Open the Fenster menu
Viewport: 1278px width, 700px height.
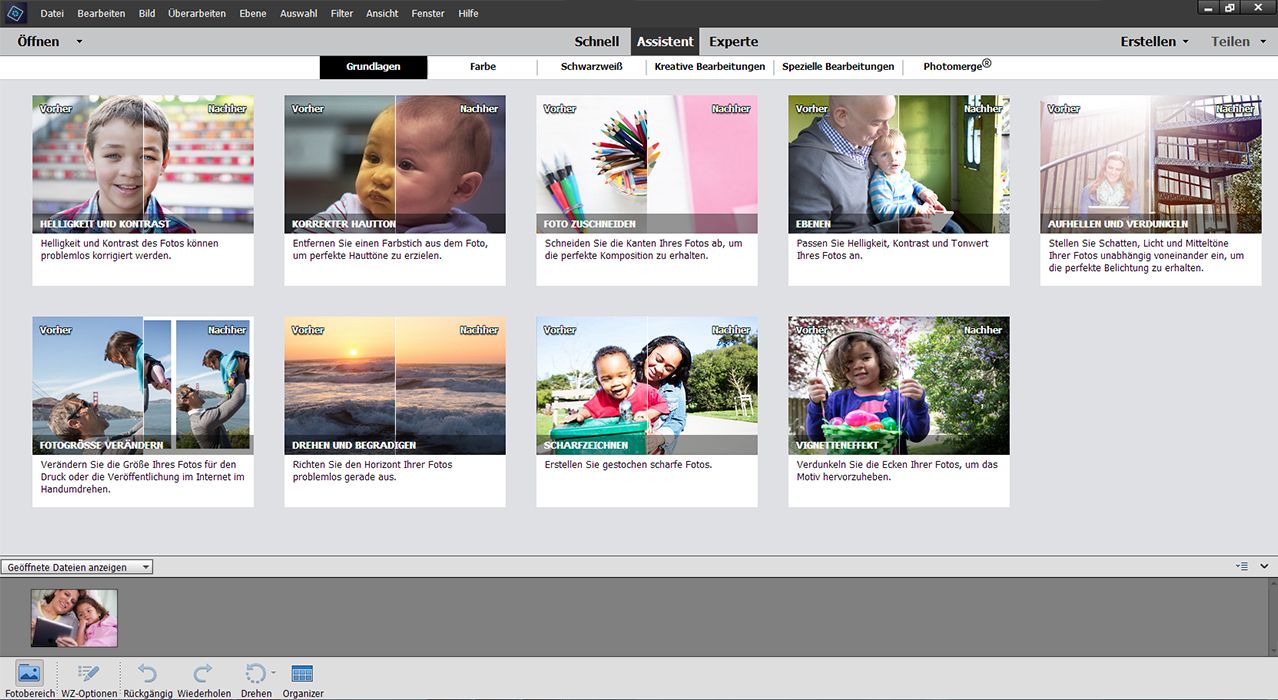tap(428, 13)
